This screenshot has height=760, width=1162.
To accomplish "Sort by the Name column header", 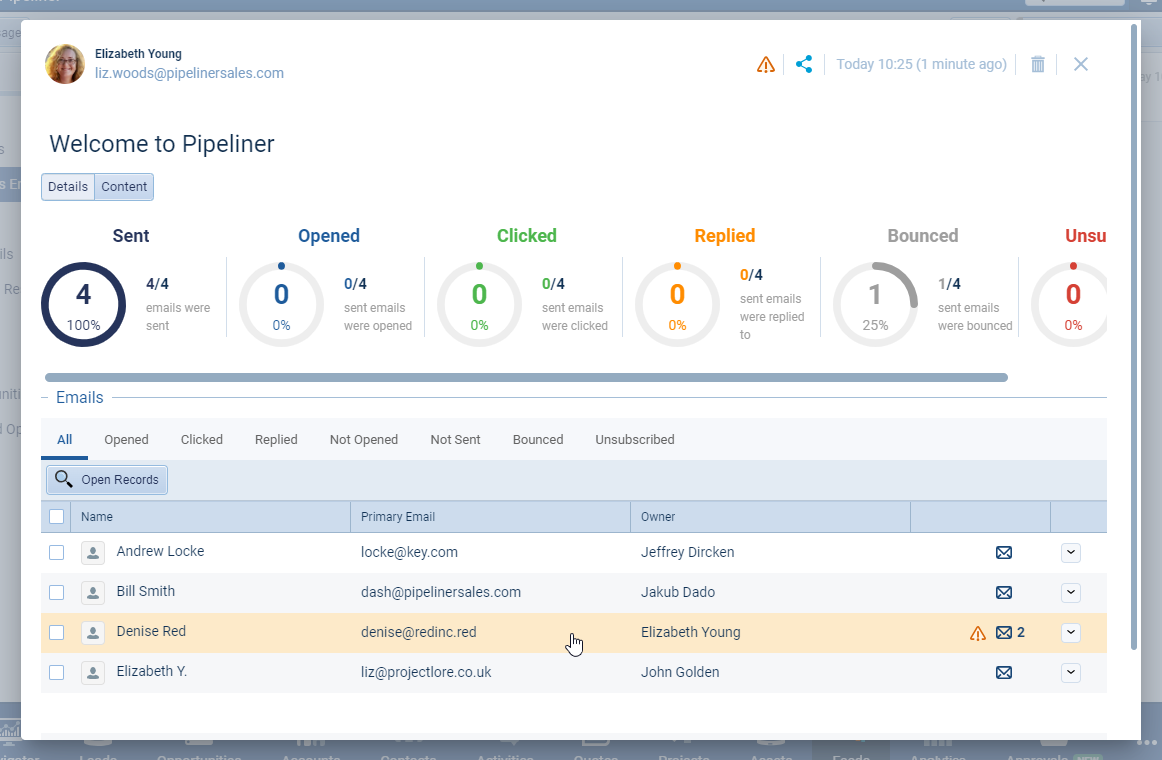I will click(210, 517).
